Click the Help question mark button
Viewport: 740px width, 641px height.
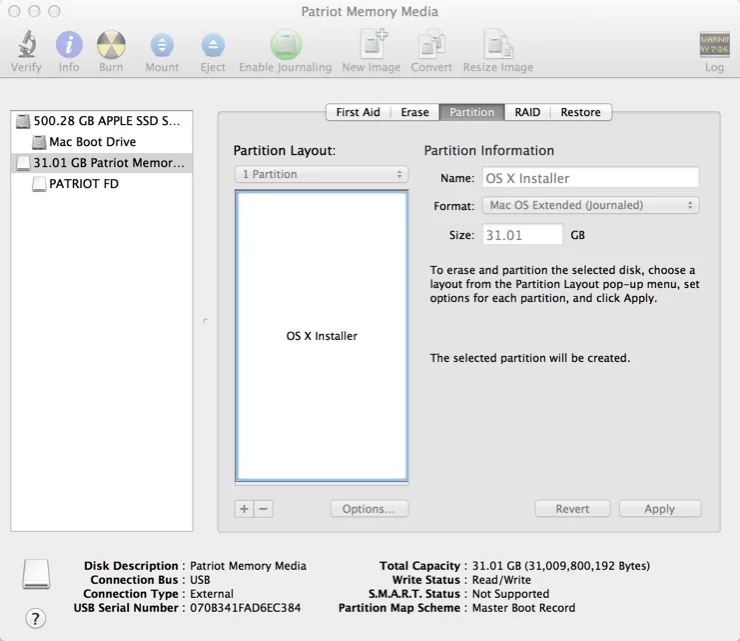pos(35,618)
